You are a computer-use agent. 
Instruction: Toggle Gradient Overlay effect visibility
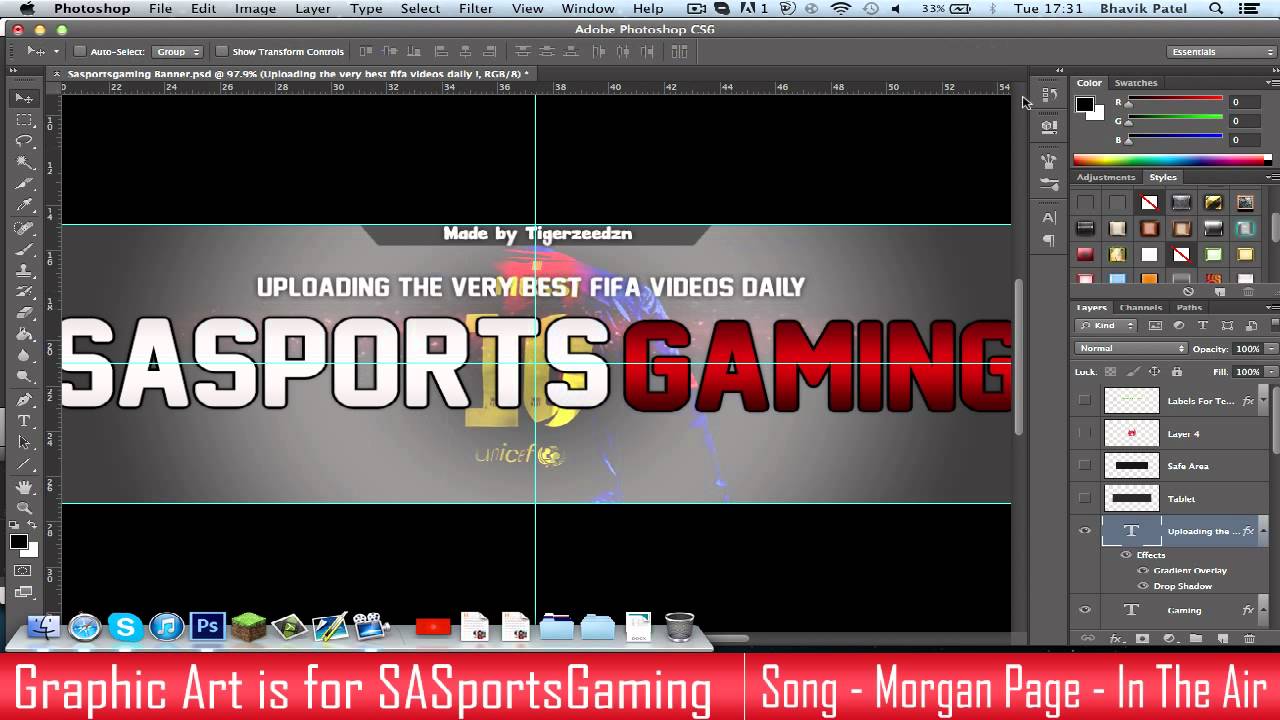click(x=1143, y=570)
